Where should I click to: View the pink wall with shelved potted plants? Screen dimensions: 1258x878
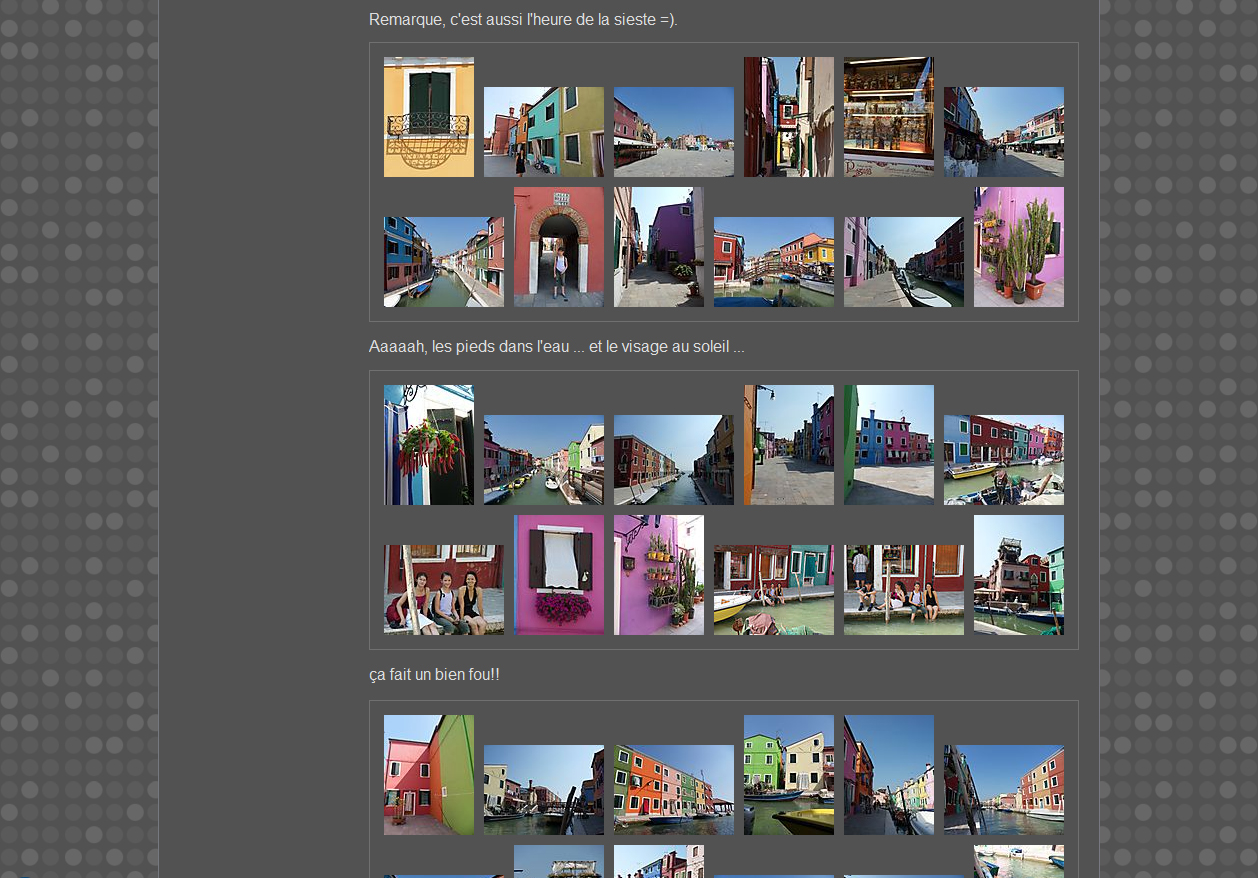658,575
